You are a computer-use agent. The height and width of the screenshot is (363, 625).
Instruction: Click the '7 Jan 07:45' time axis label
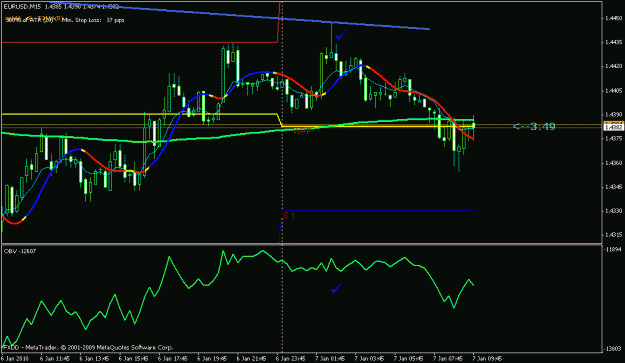449,359
